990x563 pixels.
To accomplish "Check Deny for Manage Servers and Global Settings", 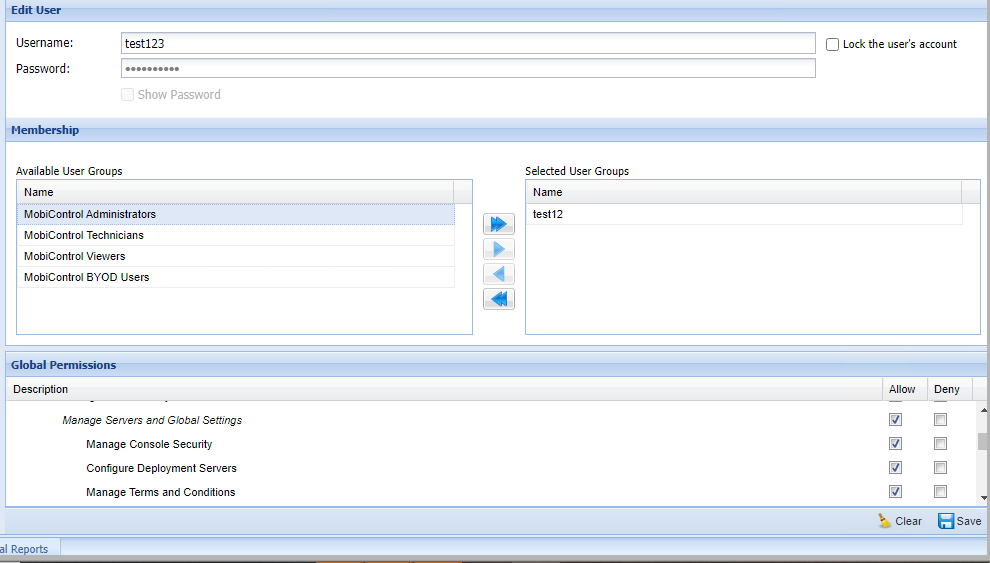I will coord(940,420).
